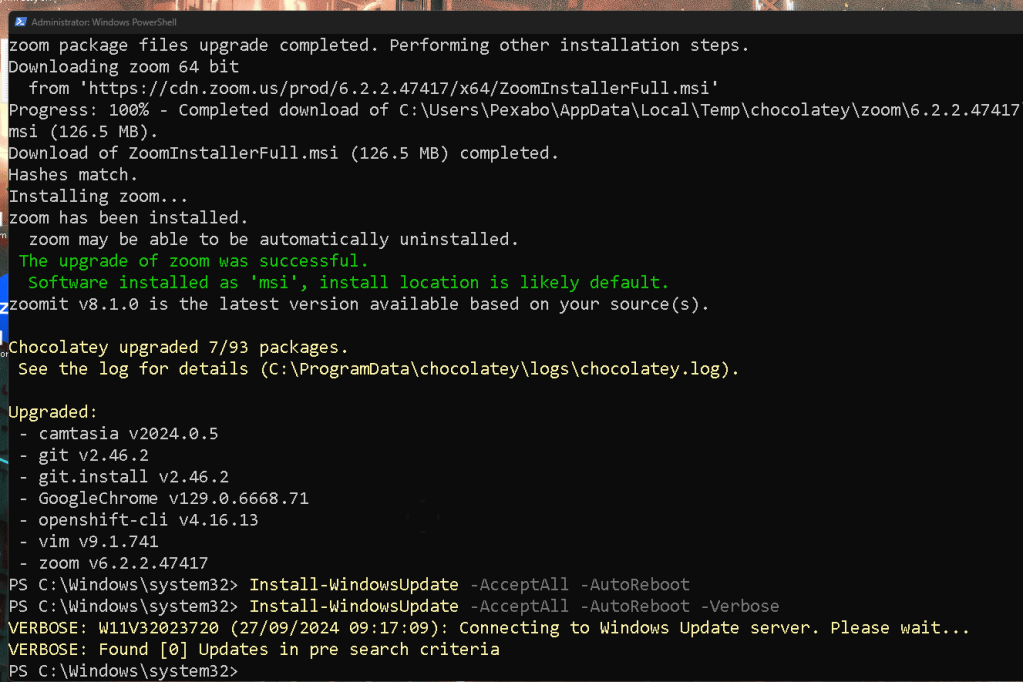Click the 'Downloading zoom 64 bit' line
1023x682 pixels.
[124, 67]
